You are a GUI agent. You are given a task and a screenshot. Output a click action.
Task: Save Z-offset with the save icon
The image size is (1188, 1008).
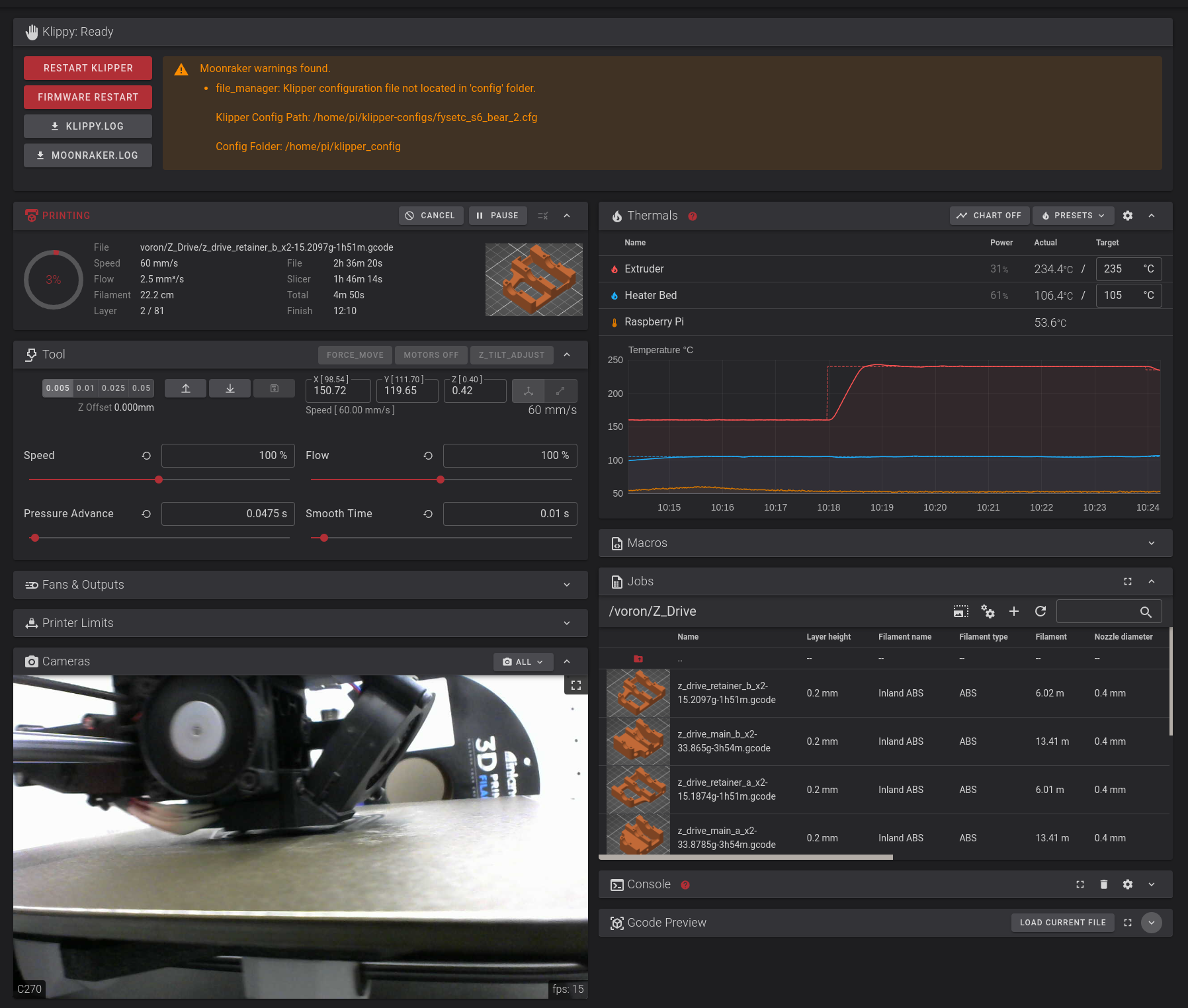274,388
